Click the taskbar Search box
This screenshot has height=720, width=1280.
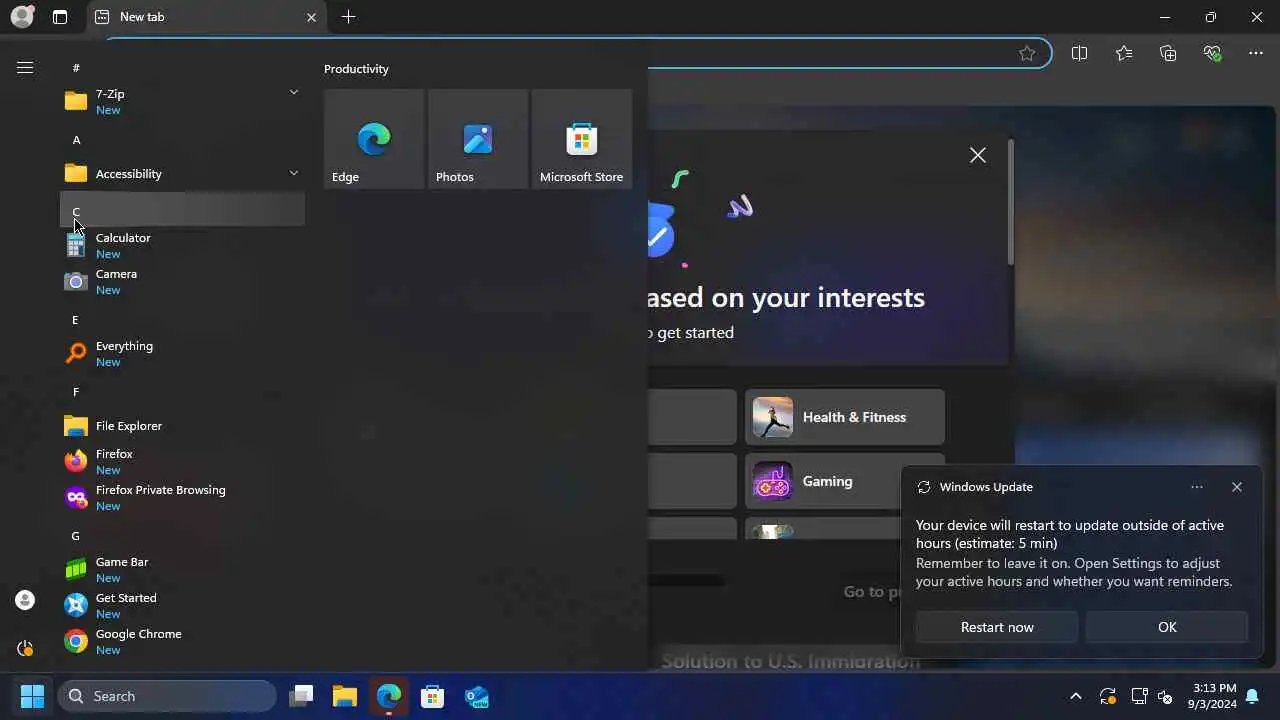[x=167, y=696]
